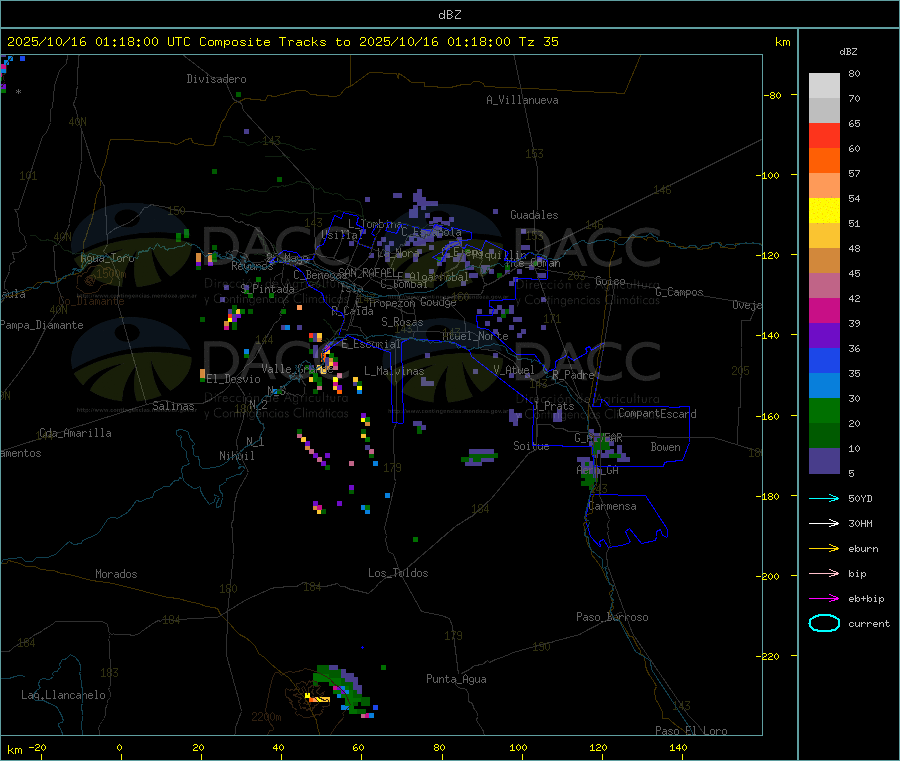Click the Guadales map label
The height and width of the screenshot is (761, 900).
(x=534, y=215)
